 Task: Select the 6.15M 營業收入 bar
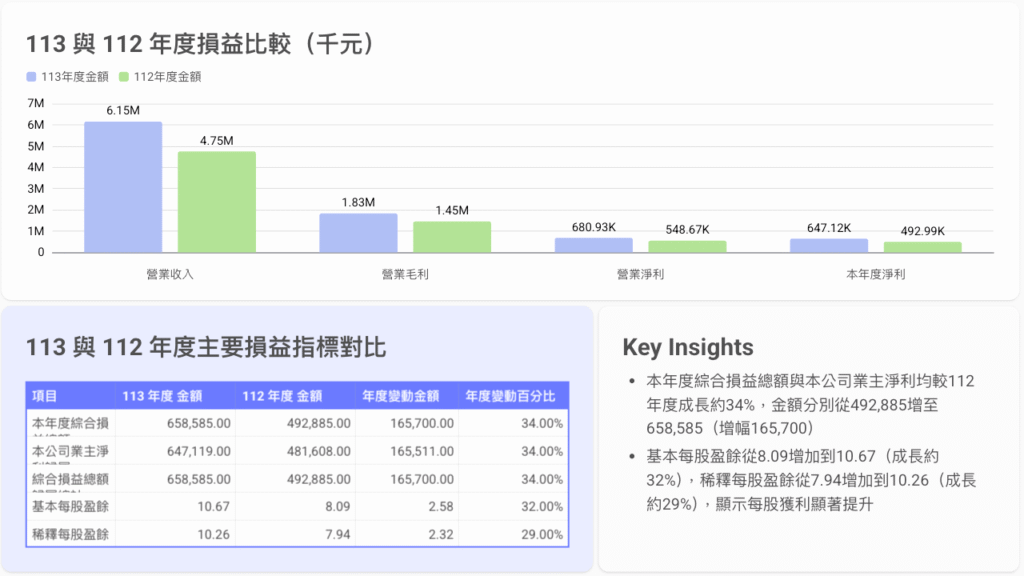pyautogui.click(x=122, y=185)
